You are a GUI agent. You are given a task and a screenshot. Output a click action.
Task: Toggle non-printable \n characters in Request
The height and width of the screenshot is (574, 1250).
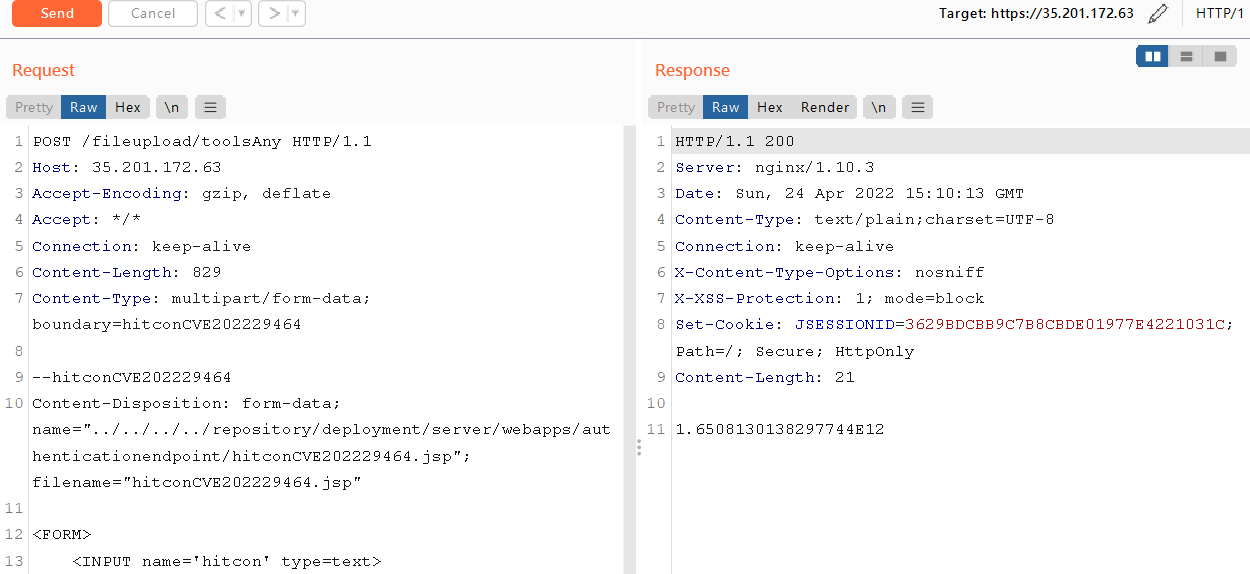click(x=172, y=107)
